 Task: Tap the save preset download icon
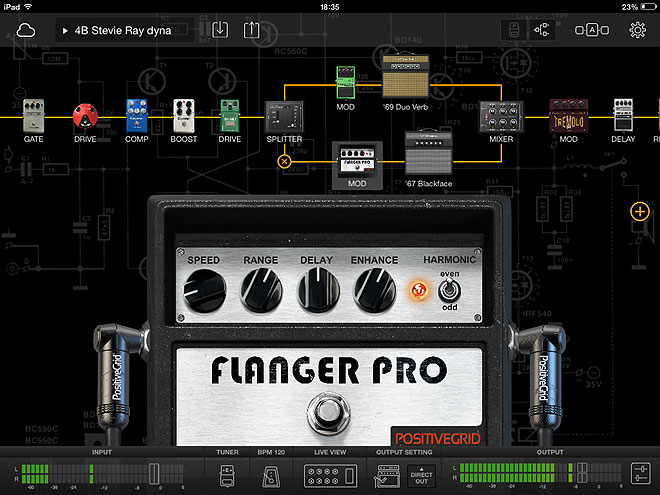click(x=220, y=30)
